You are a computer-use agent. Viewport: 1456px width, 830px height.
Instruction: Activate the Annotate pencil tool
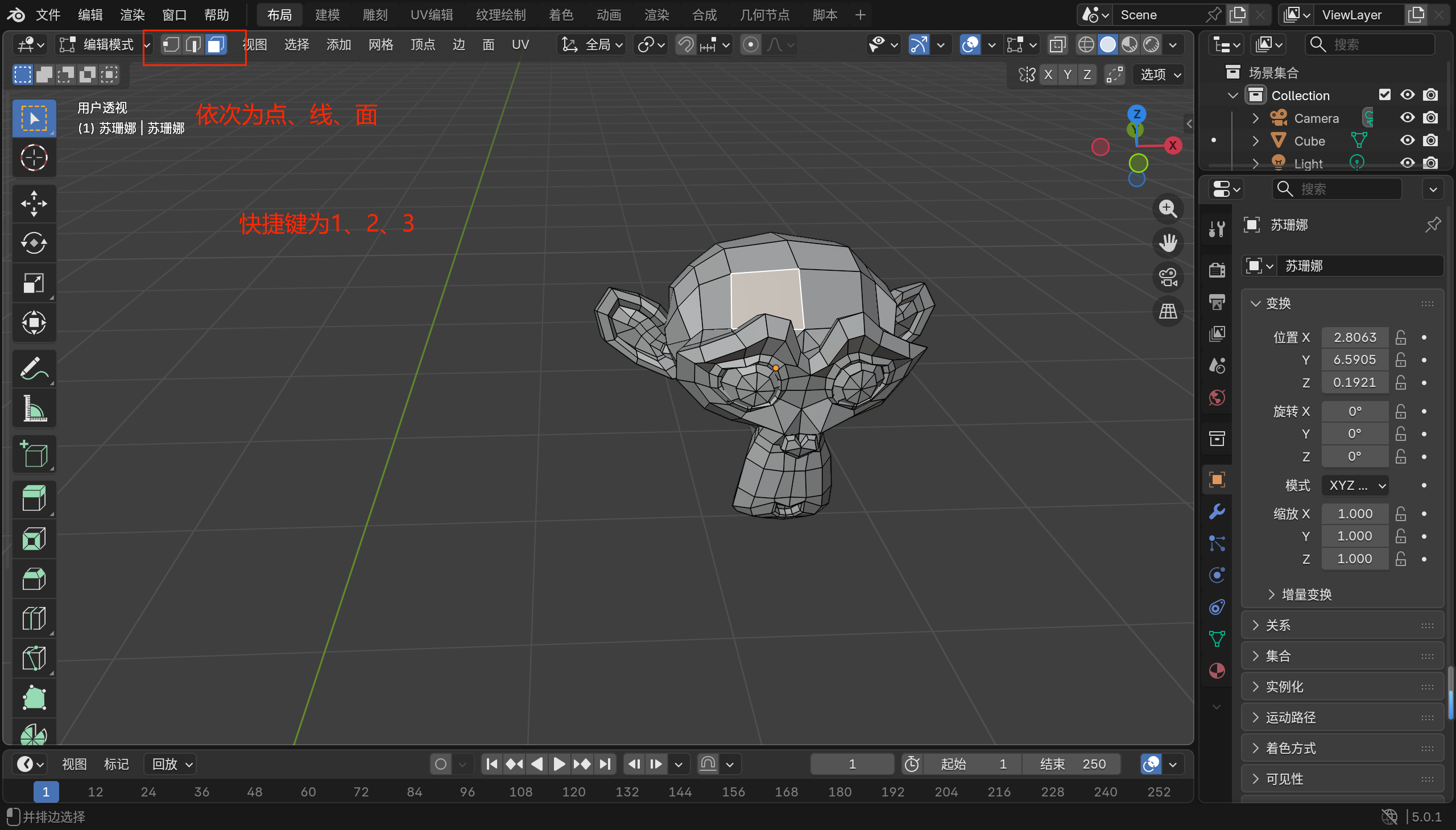coord(34,369)
